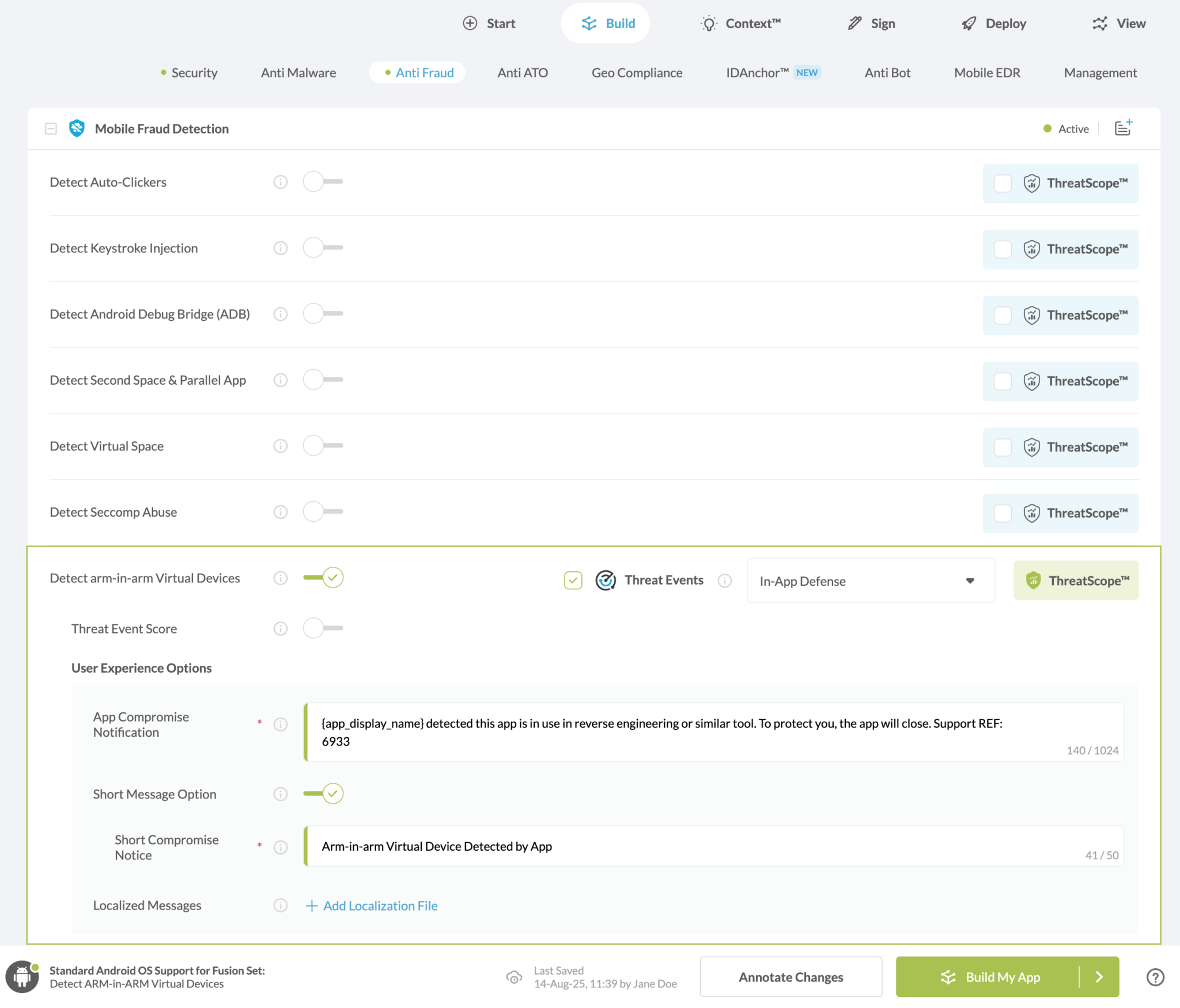Click the Deploy rocket icon
Screen dimensions: 1180x1008
tap(969, 23)
